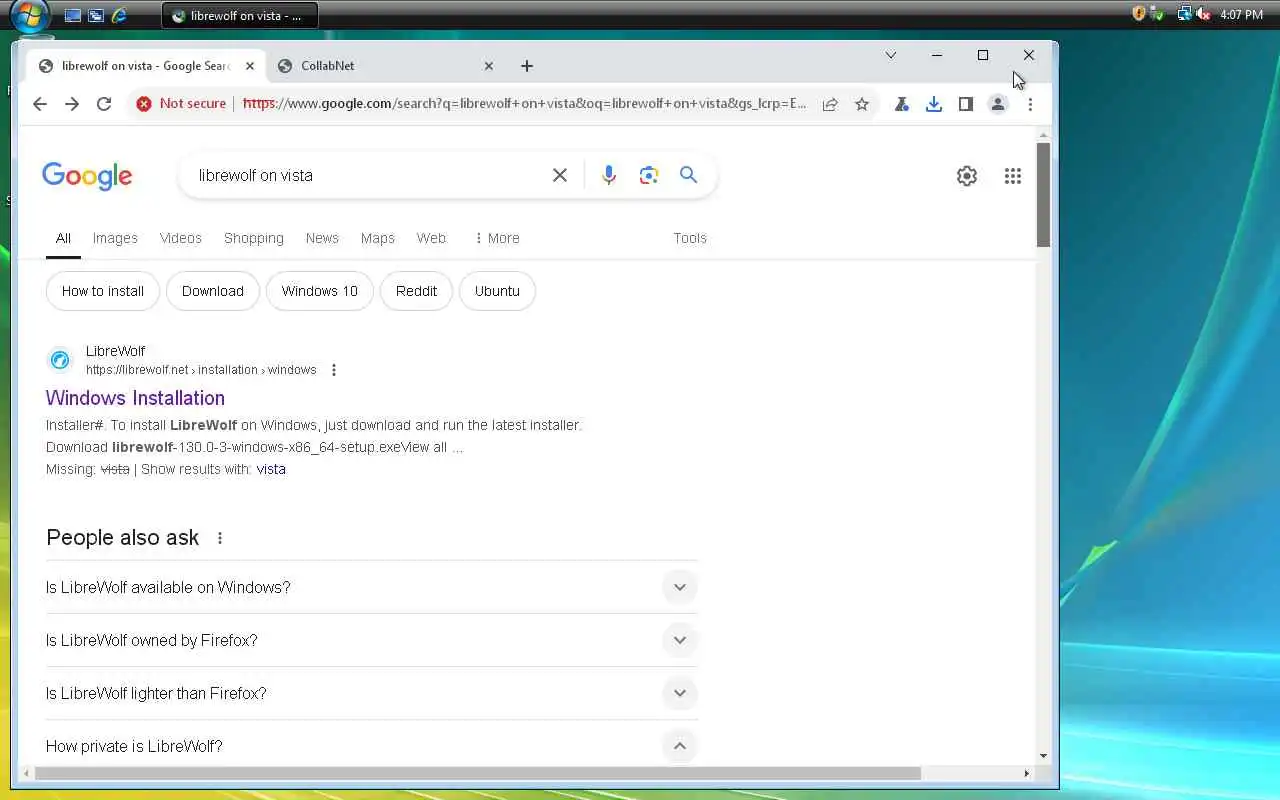Start a voice search with microphone

[x=609, y=175]
